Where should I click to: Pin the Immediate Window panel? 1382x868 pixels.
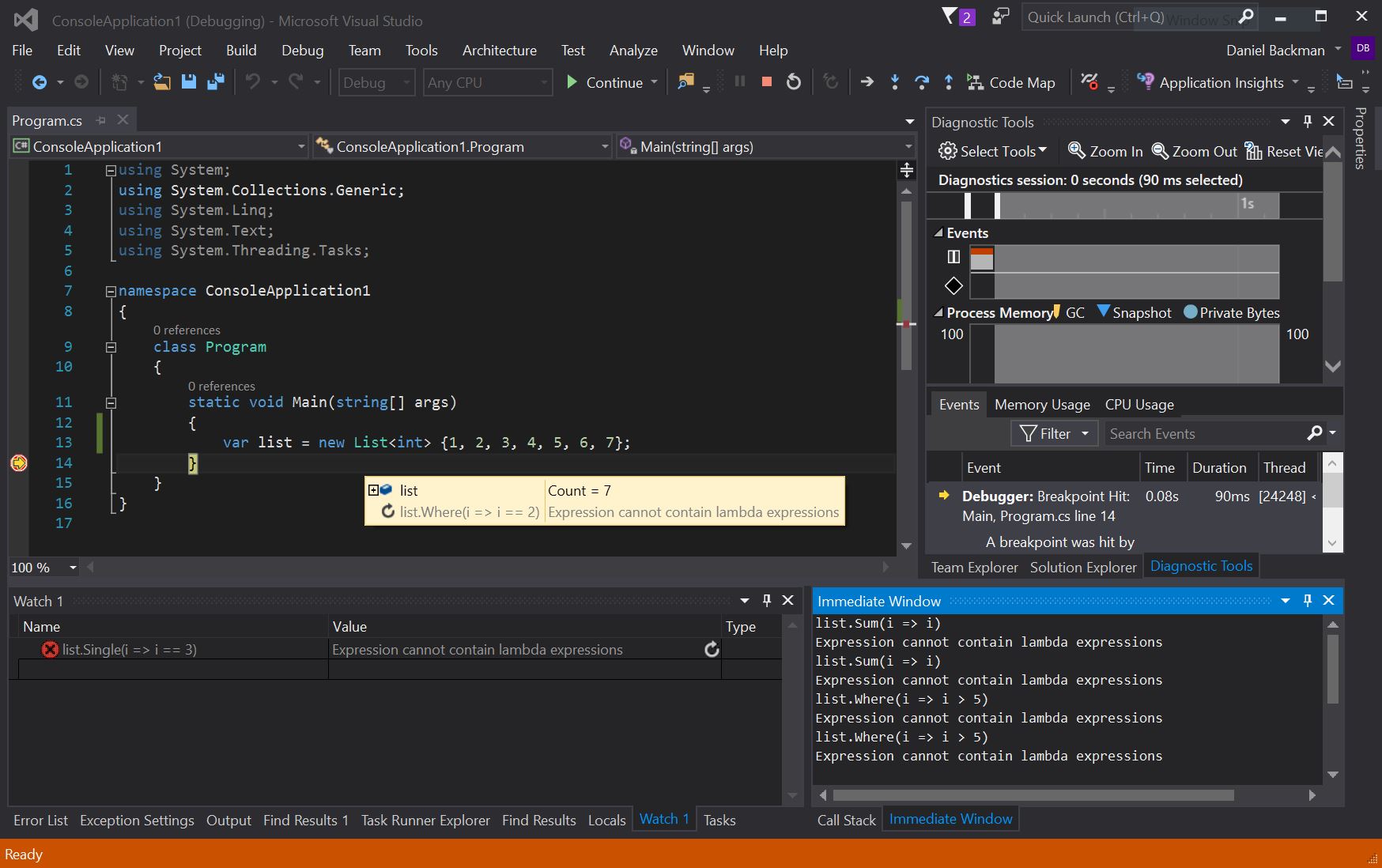click(x=1307, y=601)
